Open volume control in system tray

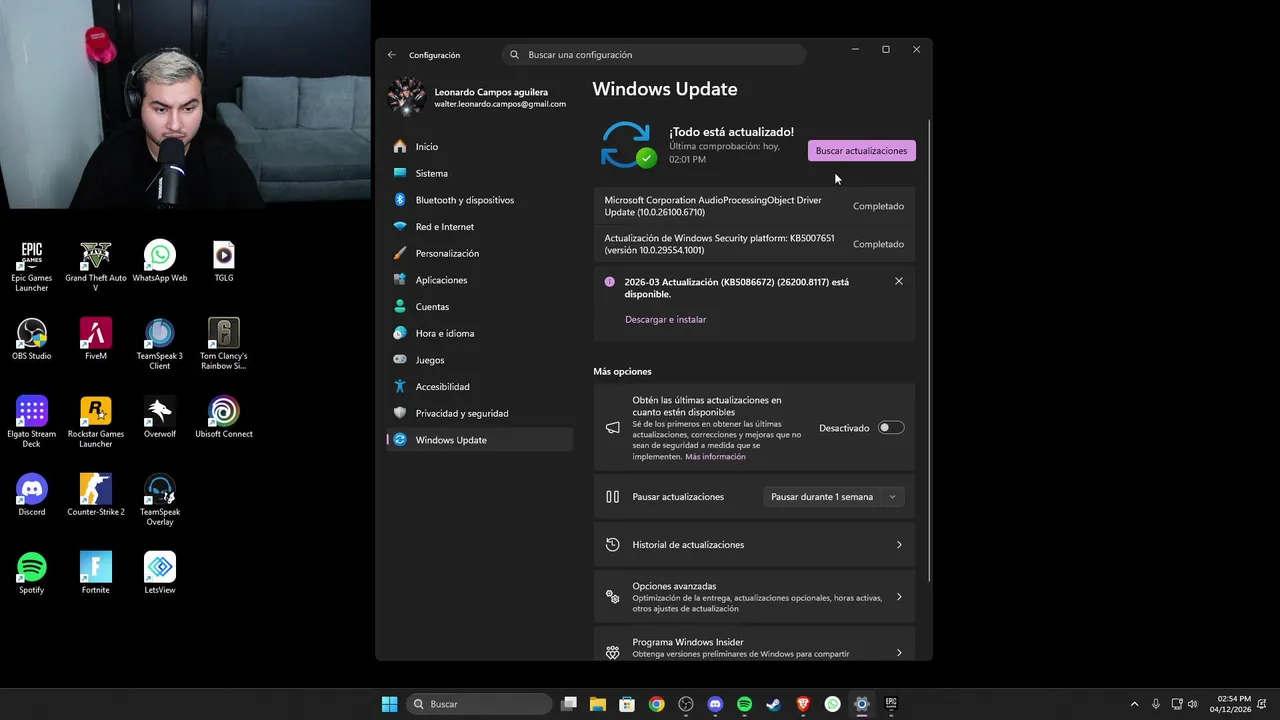point(1192,704)
